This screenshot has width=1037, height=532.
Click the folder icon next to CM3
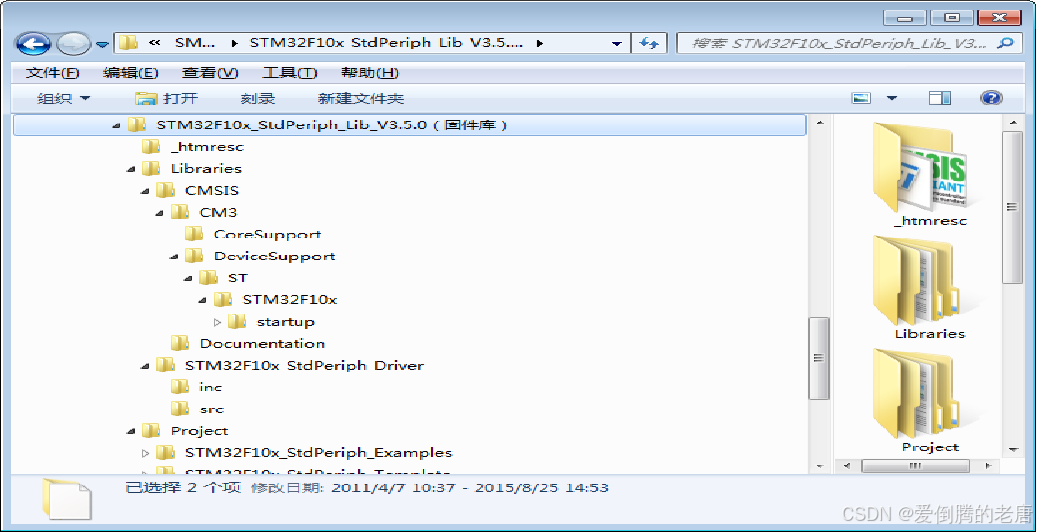tap(180, 212)
